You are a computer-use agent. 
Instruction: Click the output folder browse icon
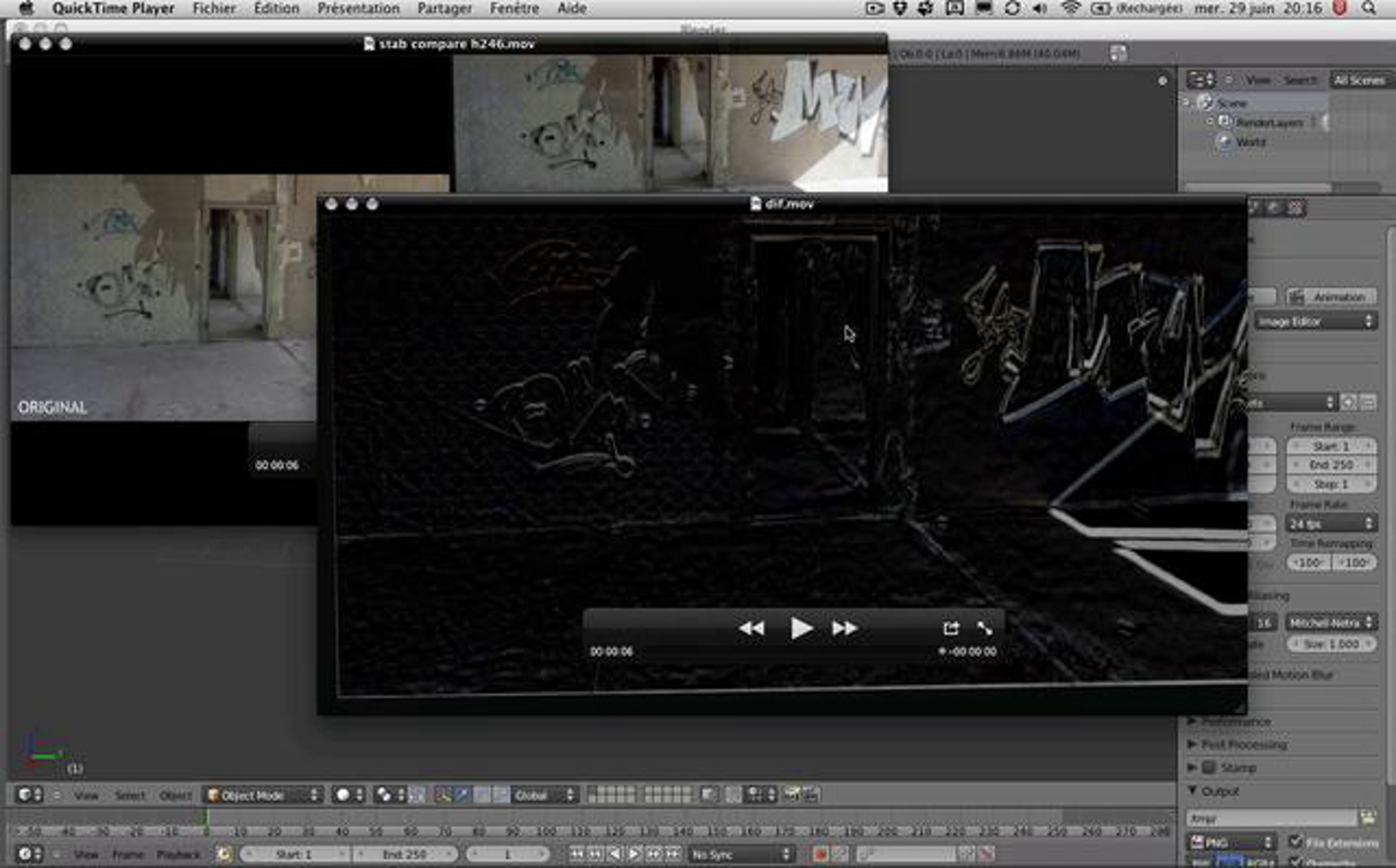pyautogui.click(x=1368, y=818)
